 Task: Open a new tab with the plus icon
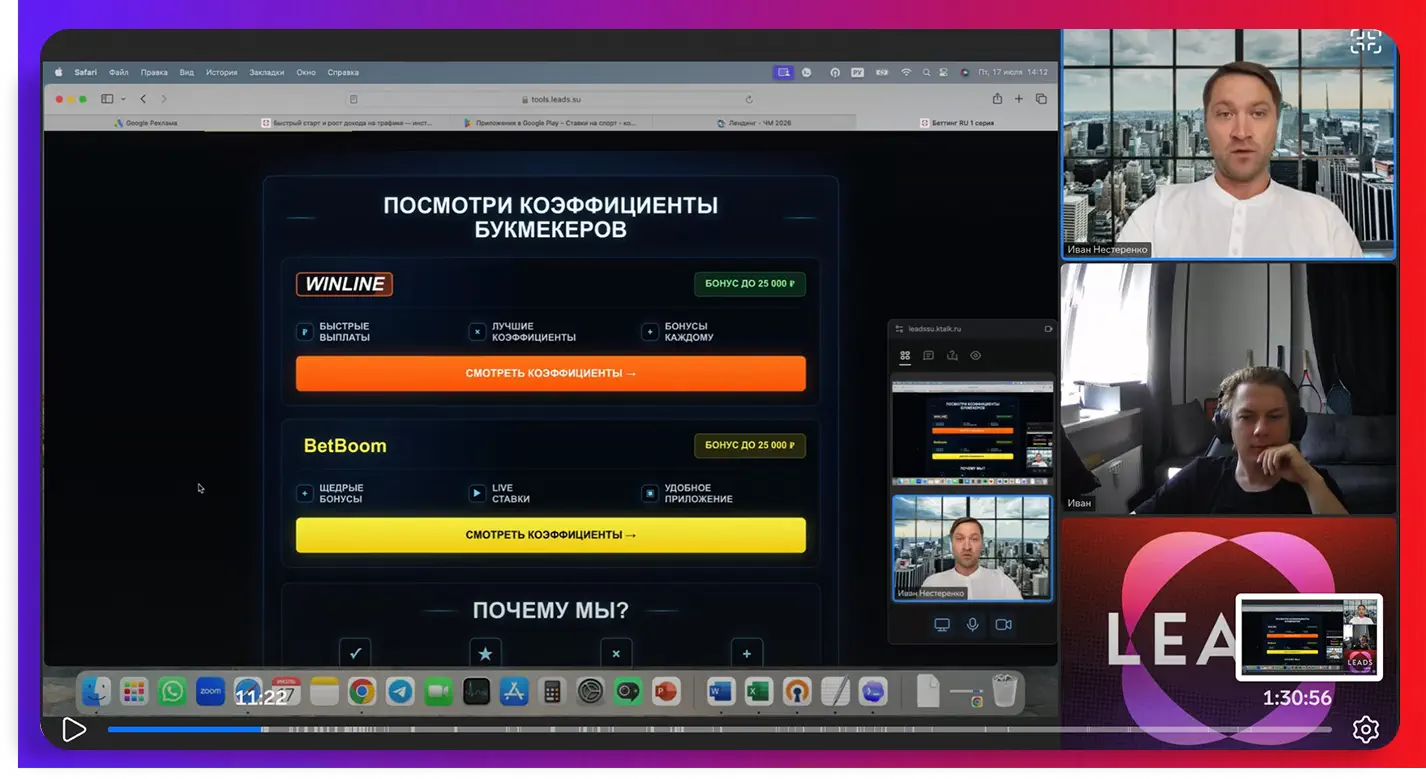(1019, 99)
